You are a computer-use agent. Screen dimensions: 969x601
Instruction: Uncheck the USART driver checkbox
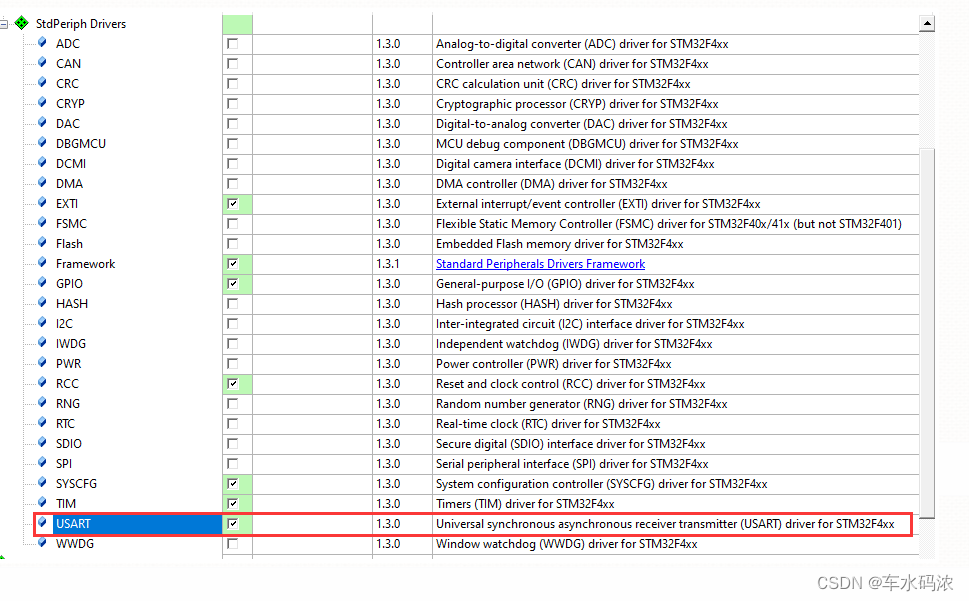[x=232, y=524]
